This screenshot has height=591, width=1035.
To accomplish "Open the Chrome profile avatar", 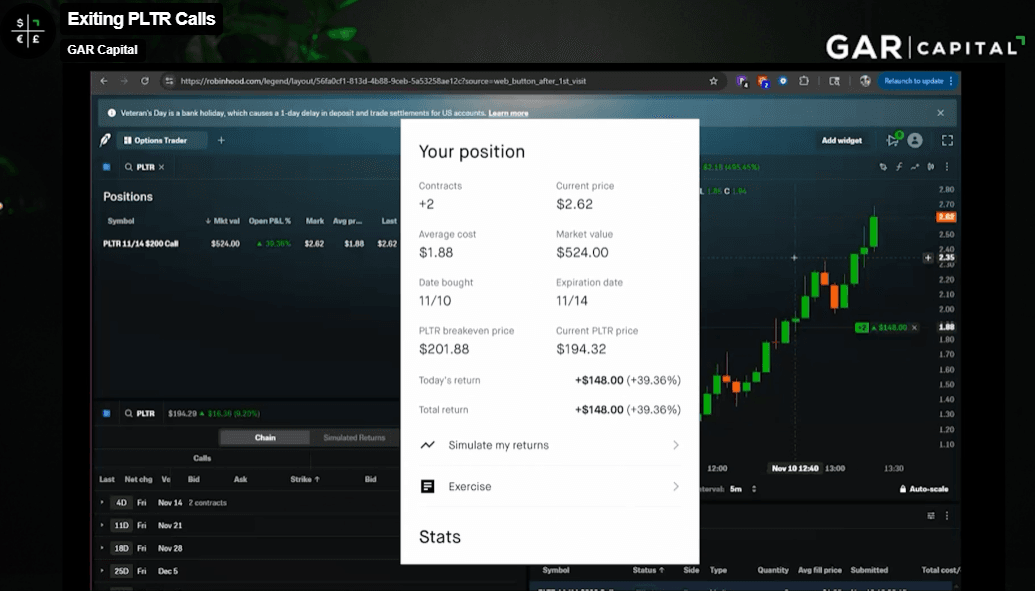I will pos(865,81).
